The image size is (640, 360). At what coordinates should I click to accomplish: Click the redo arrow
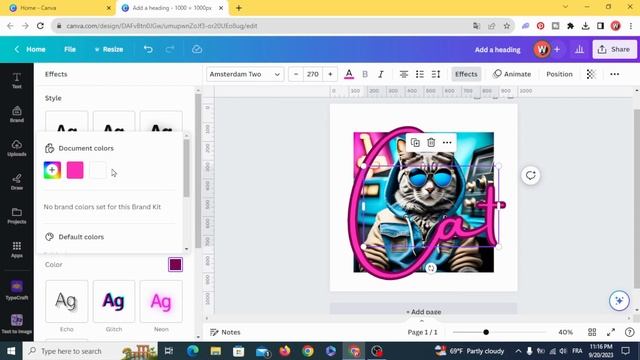170,49
